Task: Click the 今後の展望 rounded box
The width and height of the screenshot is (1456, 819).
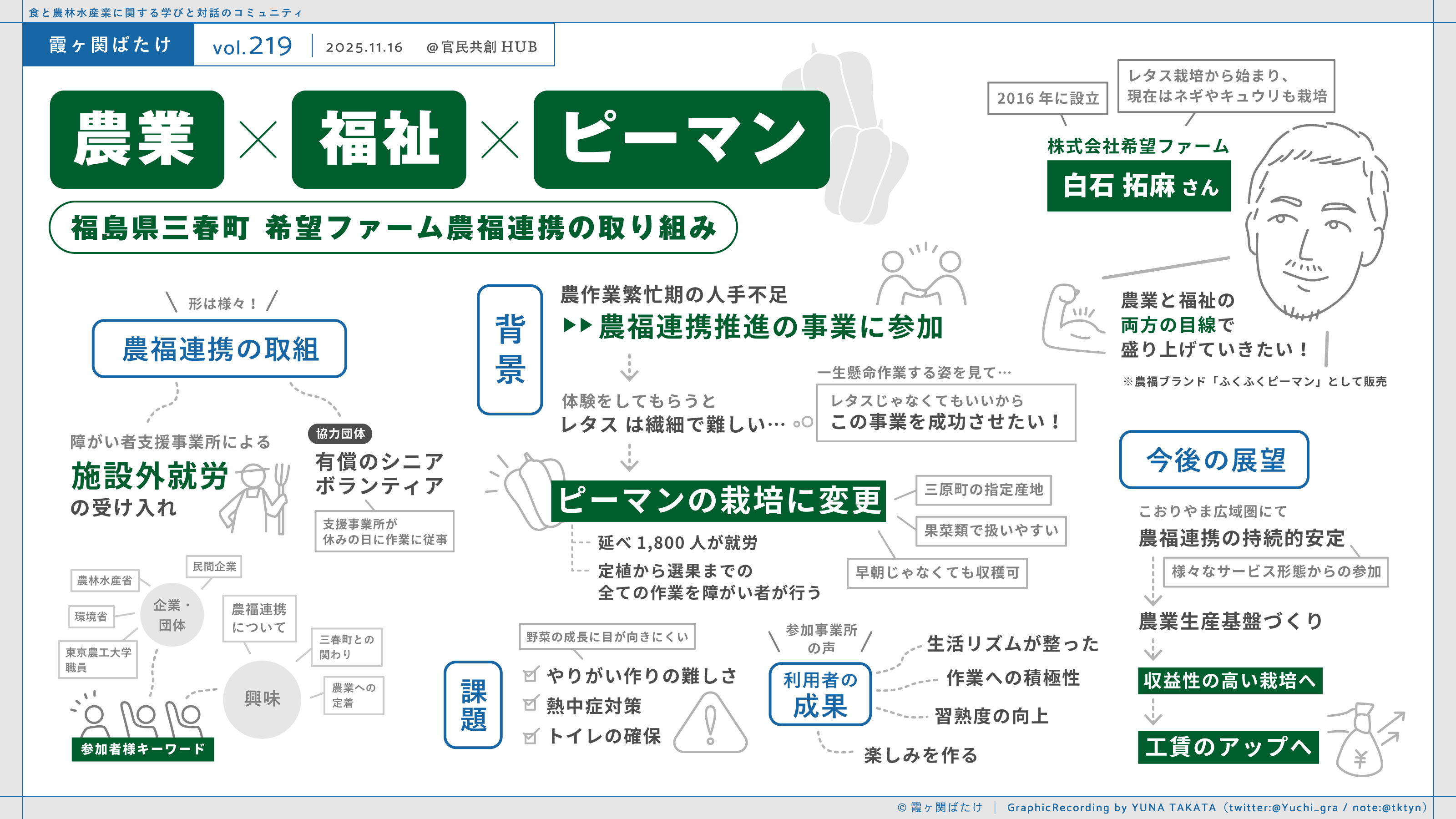Action: tap(1214, 460)
